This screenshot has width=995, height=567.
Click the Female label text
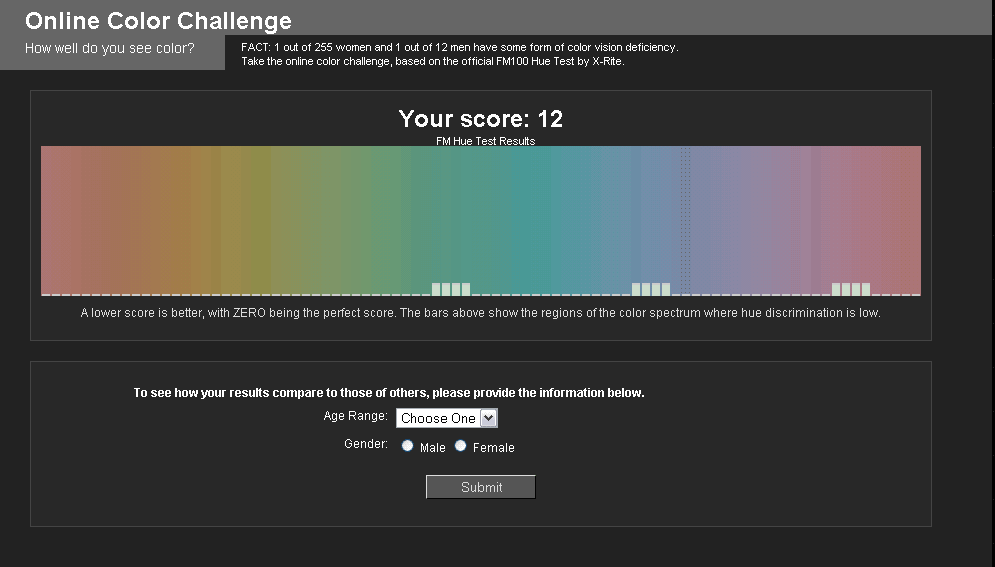(x=494, y=448)
